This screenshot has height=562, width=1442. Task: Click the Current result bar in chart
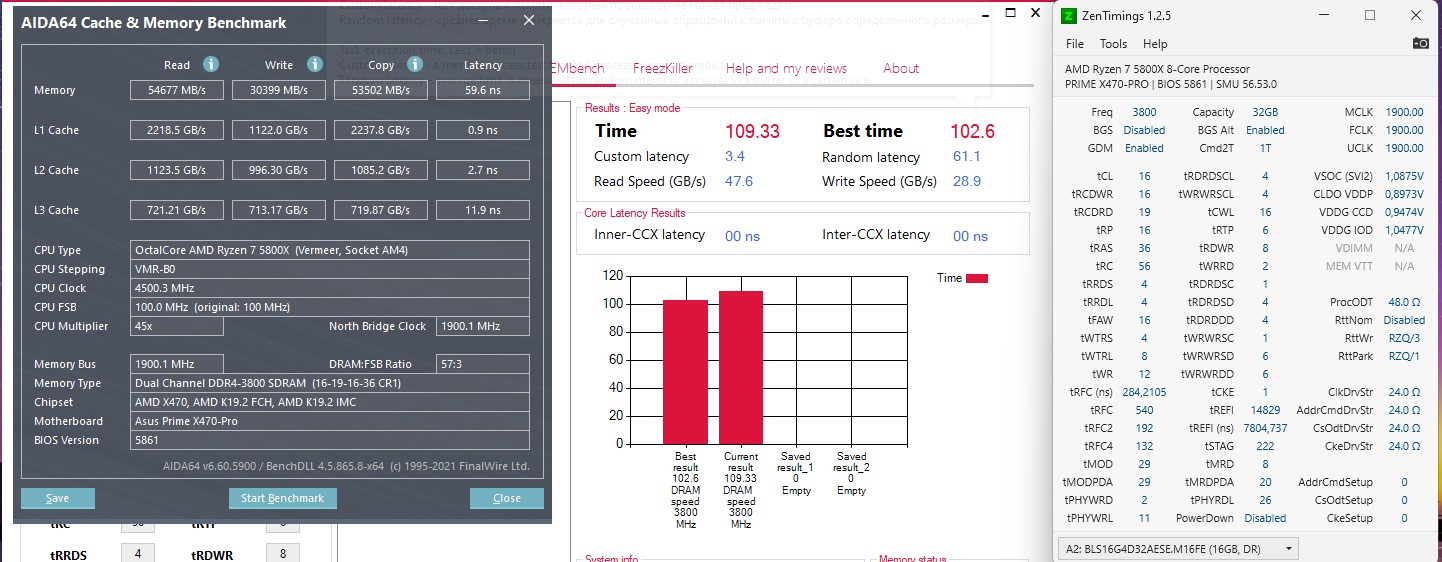(741, 367)
